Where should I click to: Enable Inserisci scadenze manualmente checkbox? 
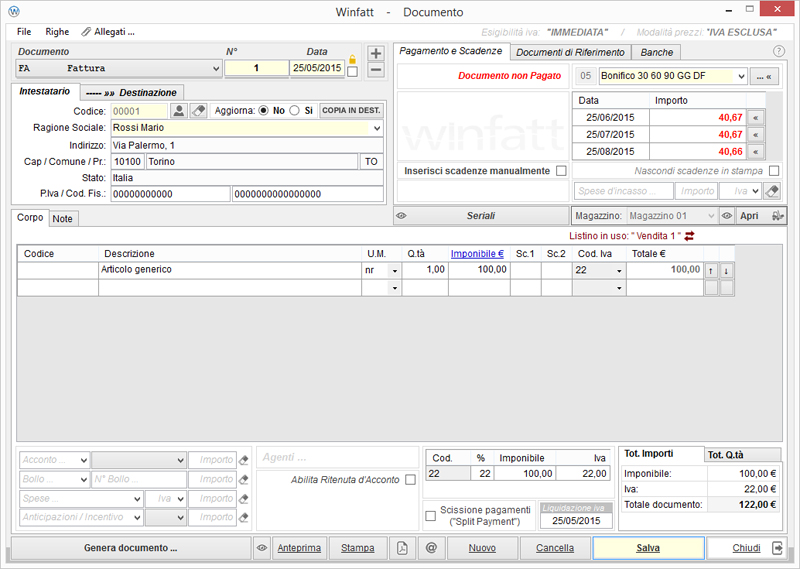(561, 171)
